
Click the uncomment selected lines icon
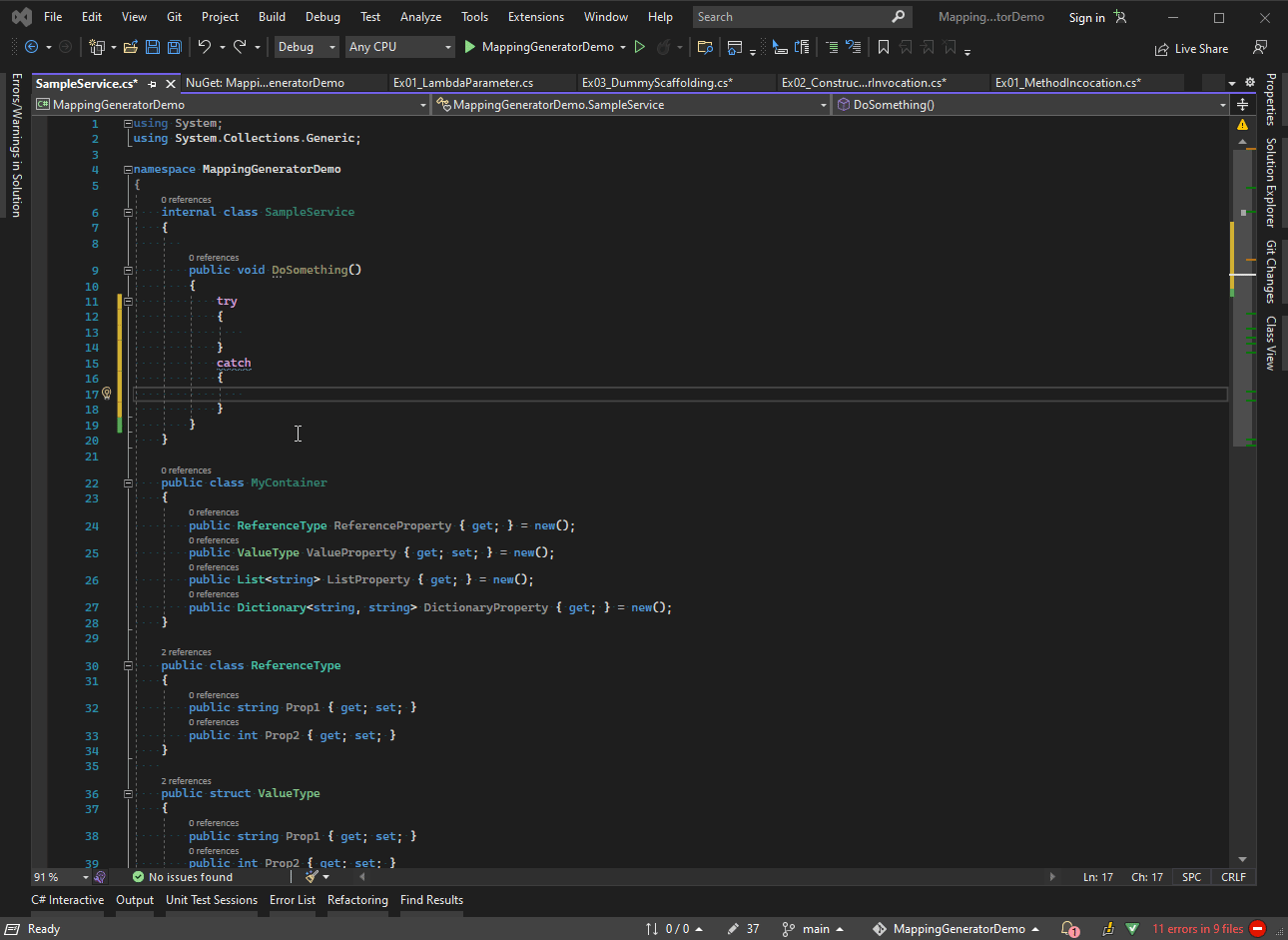tap(854, 47)
